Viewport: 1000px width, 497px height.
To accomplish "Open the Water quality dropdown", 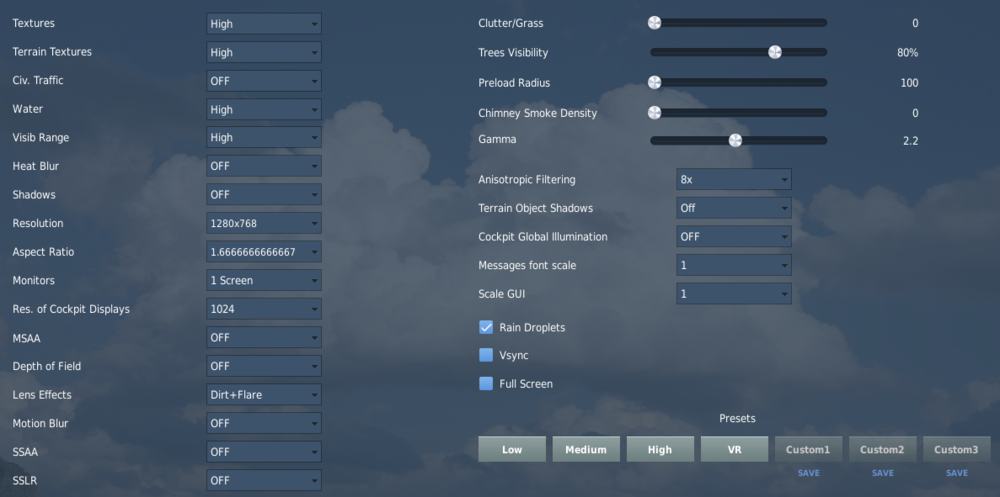I will (263, 109).
